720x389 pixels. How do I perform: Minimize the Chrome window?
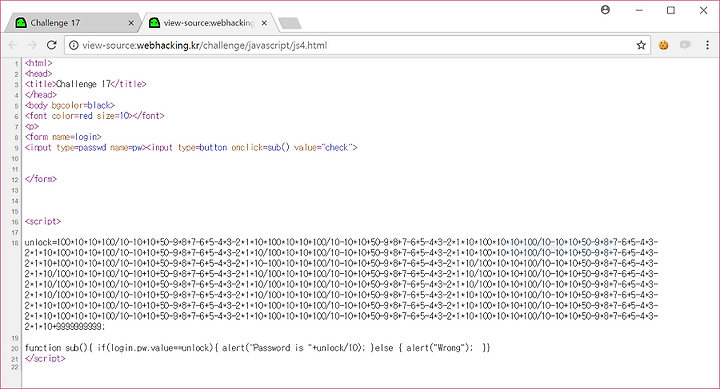pyautogui.click(x=639, y=10)
